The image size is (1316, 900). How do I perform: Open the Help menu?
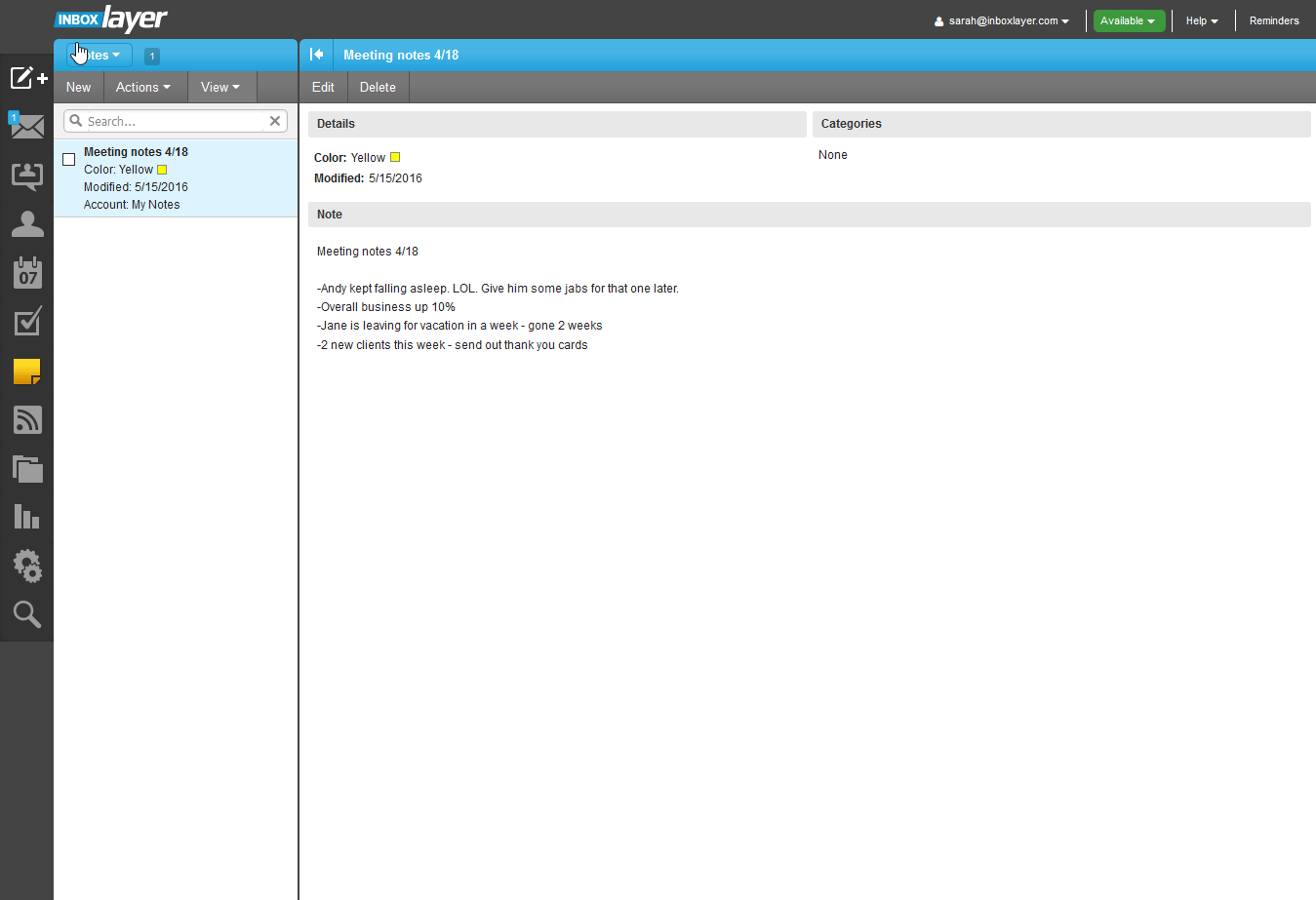pyautogui.click(x=1201, y=20)
